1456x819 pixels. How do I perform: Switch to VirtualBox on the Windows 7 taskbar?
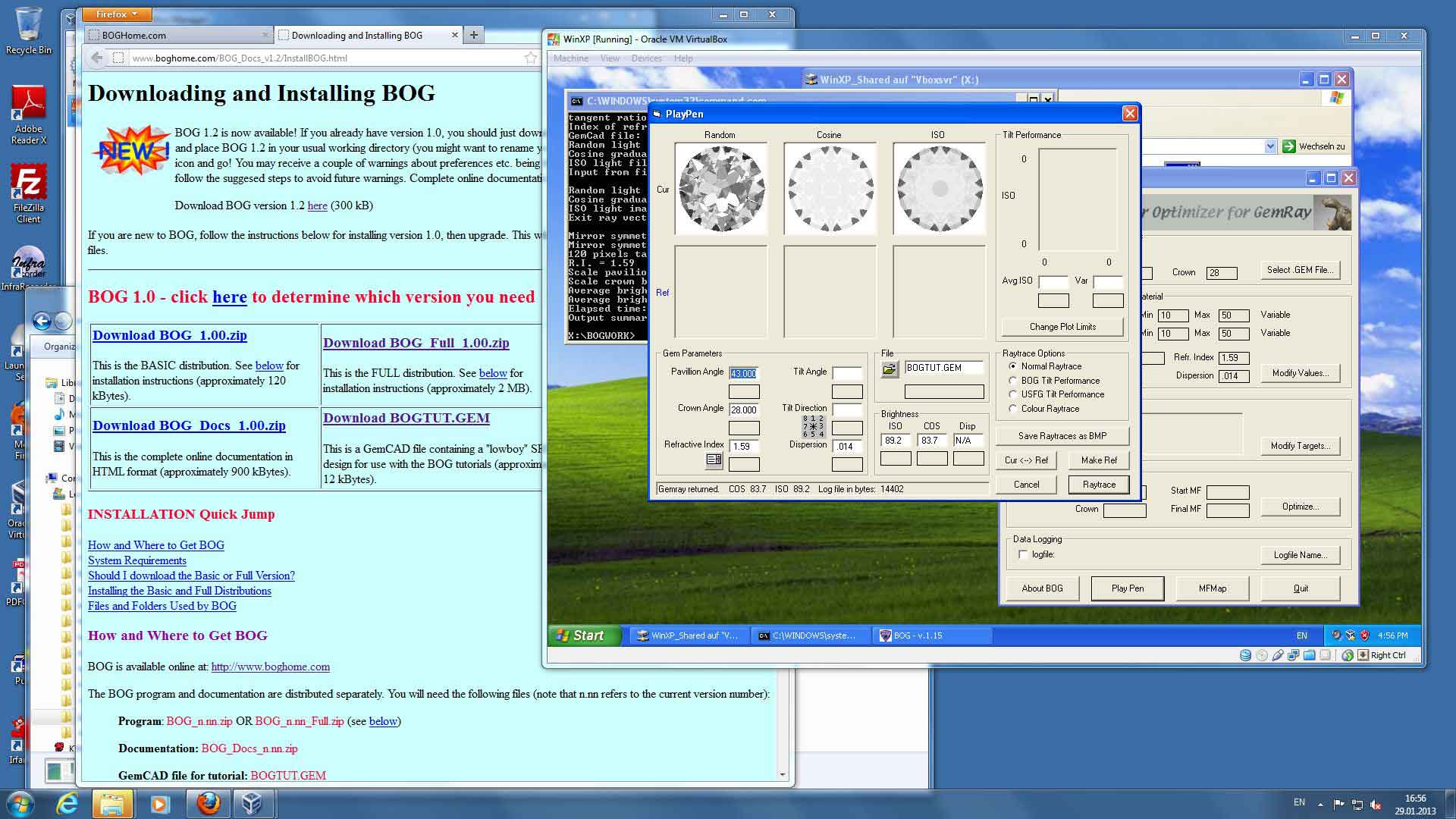pyautogui.click(x=253, y=803)
